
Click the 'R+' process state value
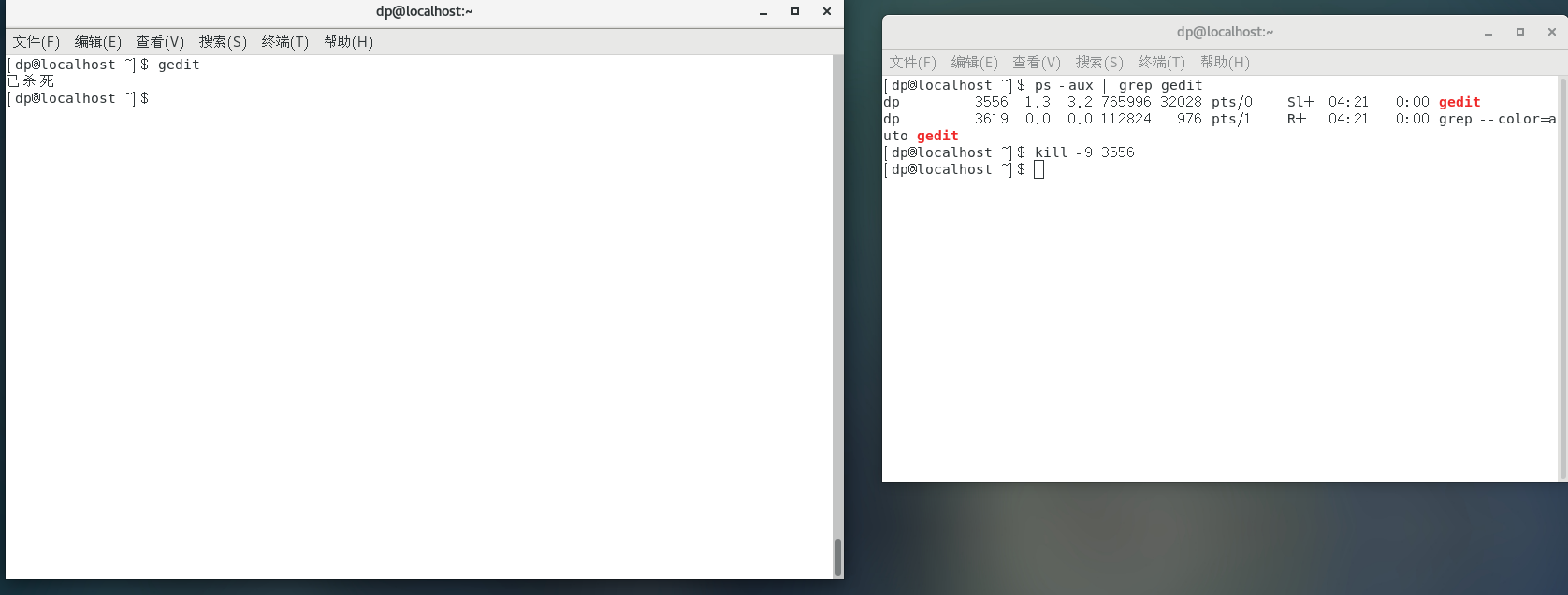tap(1297, 119)
